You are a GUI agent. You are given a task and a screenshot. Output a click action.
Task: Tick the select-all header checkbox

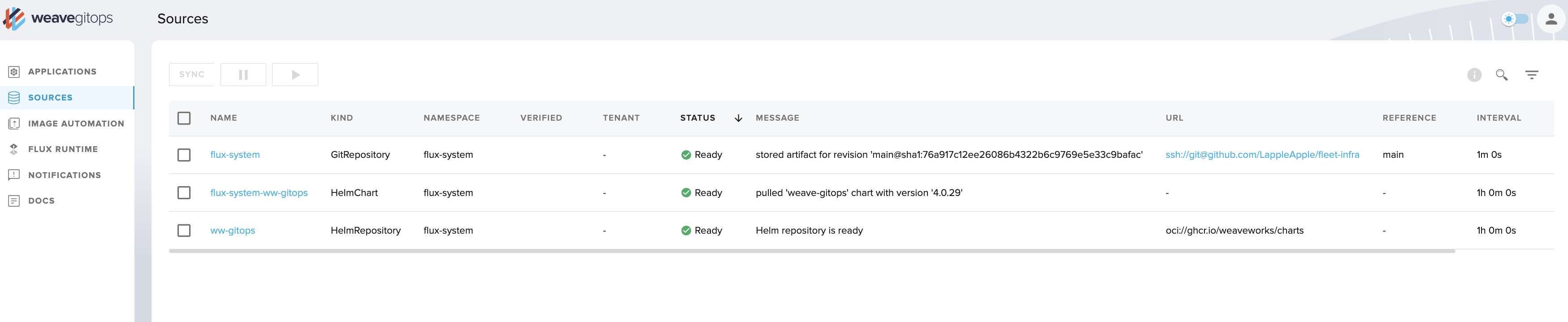[184, 118]
